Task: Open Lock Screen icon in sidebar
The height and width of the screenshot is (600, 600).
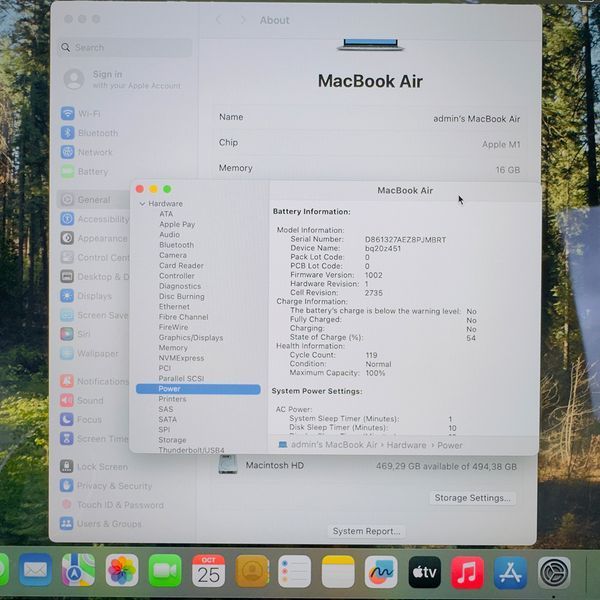Action: pyautogui.click(x=67, y=466)
